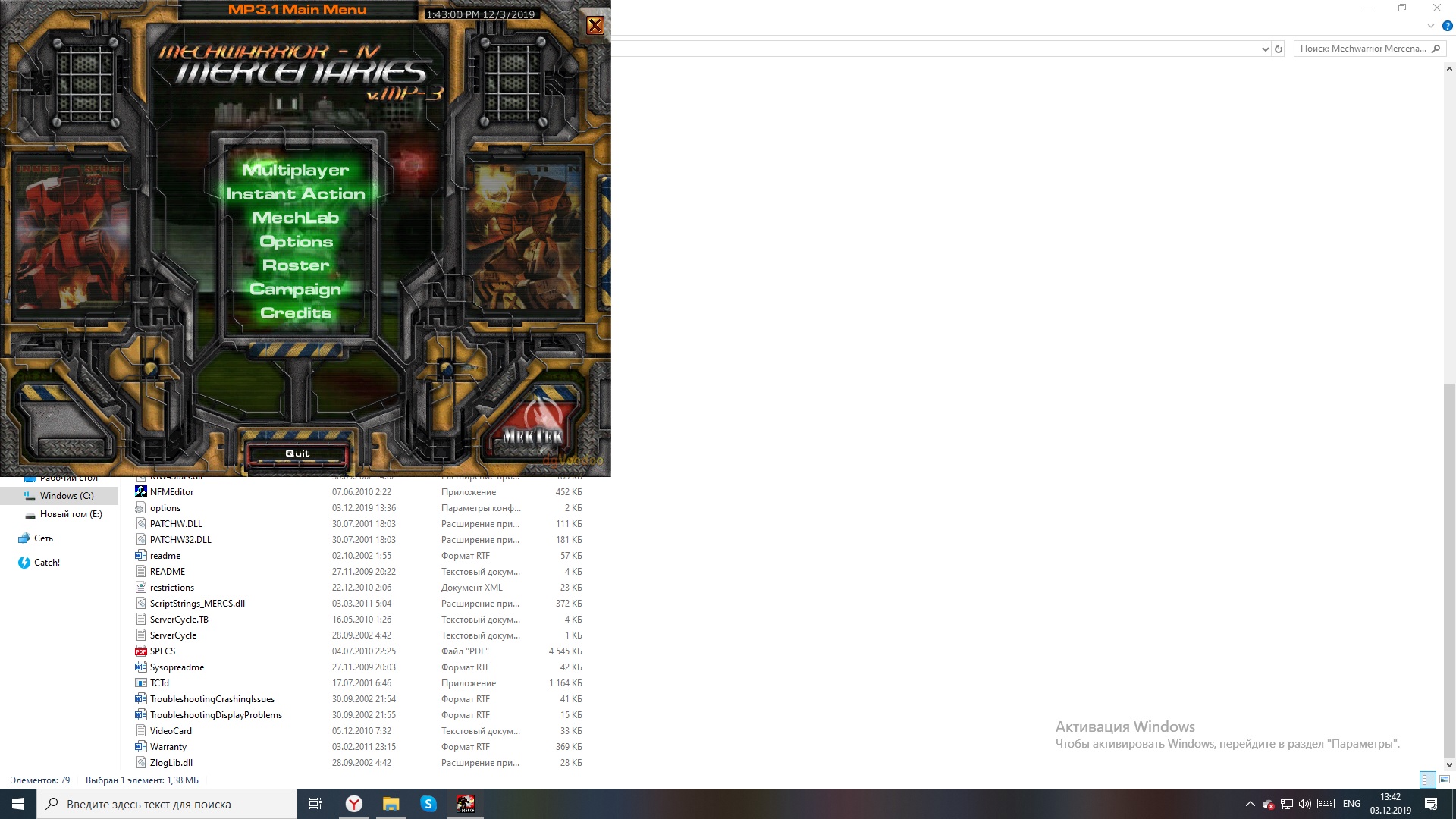Open the MechLab menu entry
Screen dimensions: 1456x819
coord(295,218)
